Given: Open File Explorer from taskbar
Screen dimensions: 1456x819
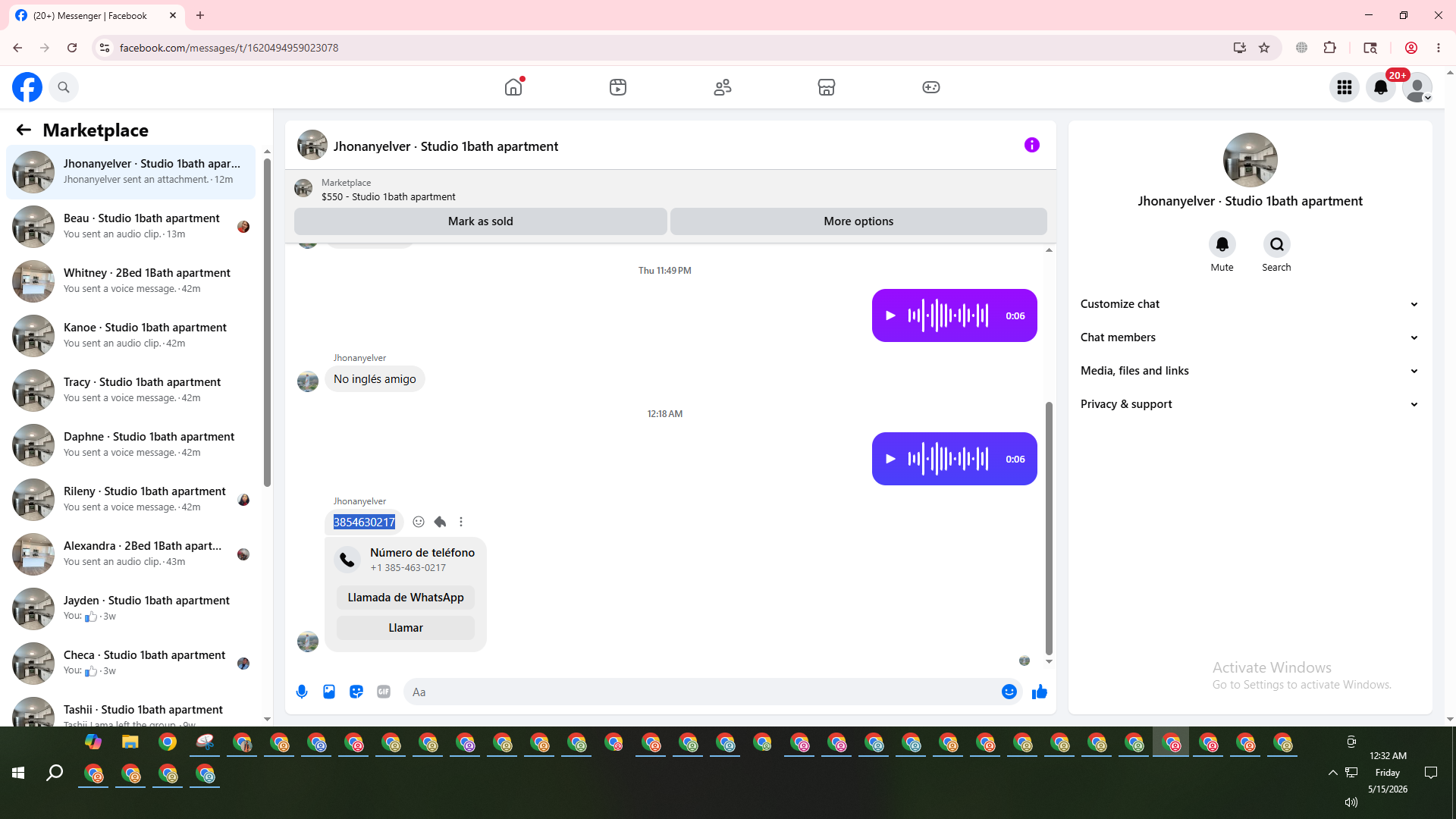Looking at the screenshot, I should (130, 742).
